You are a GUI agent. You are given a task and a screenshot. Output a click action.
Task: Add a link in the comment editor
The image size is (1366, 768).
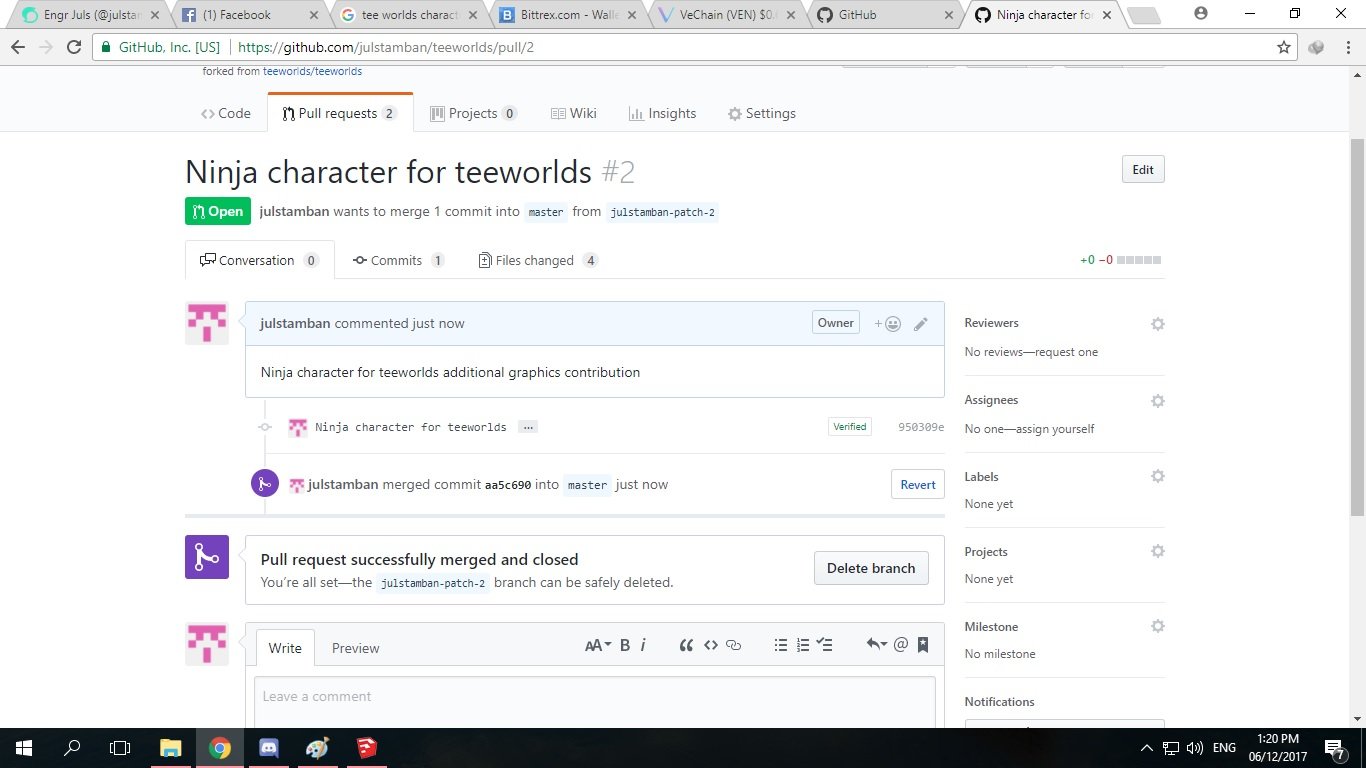point(734,645)
